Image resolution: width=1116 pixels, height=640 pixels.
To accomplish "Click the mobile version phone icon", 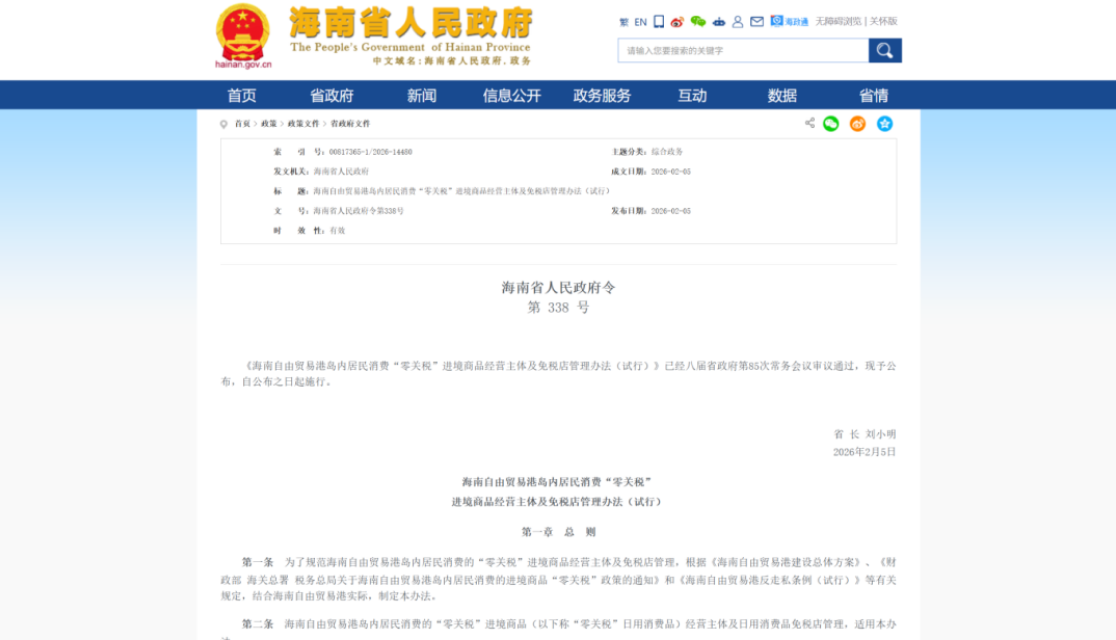I will (659, 21).
